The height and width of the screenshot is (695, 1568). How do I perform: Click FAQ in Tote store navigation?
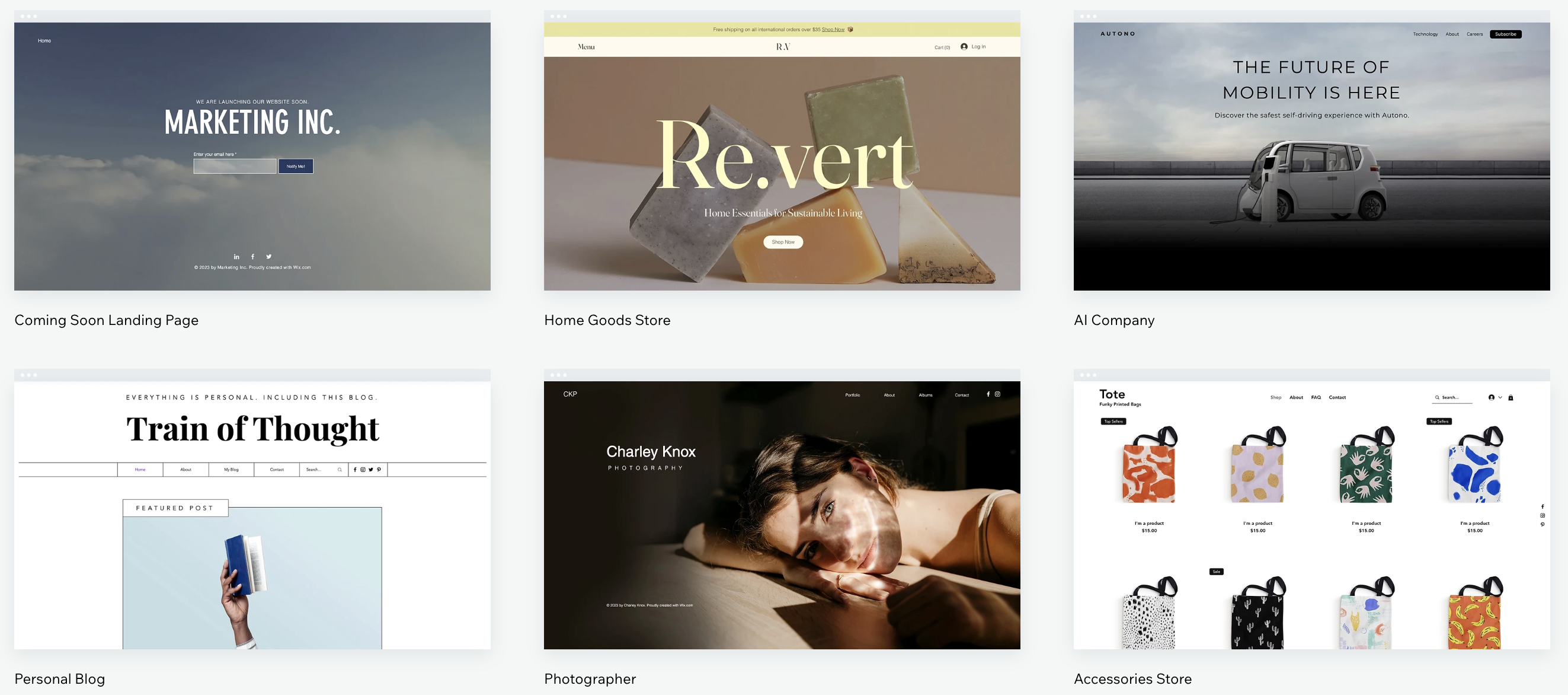1316,398
